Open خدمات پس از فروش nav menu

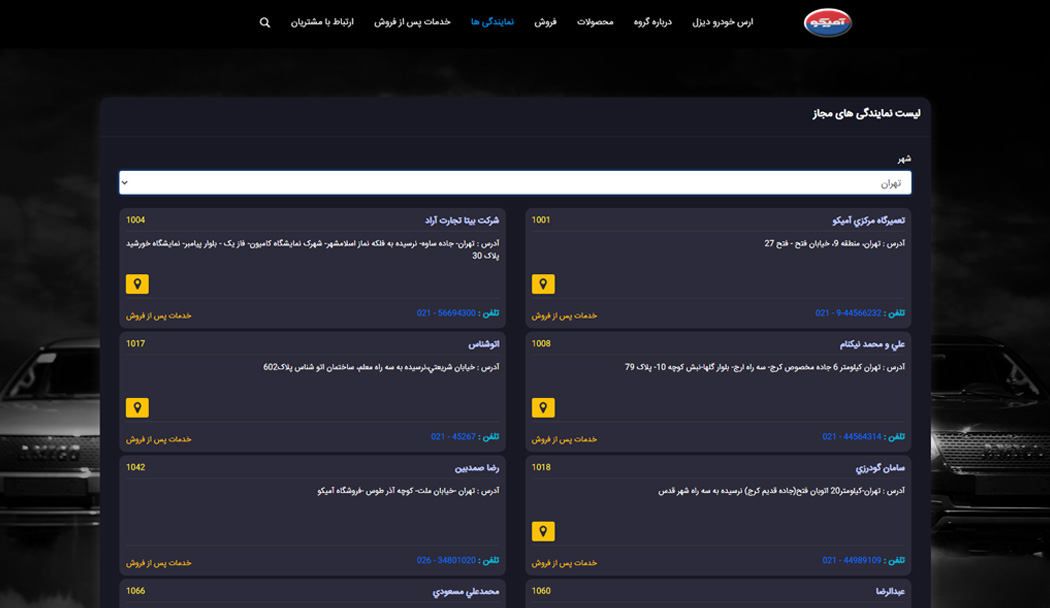click(412, 22)
